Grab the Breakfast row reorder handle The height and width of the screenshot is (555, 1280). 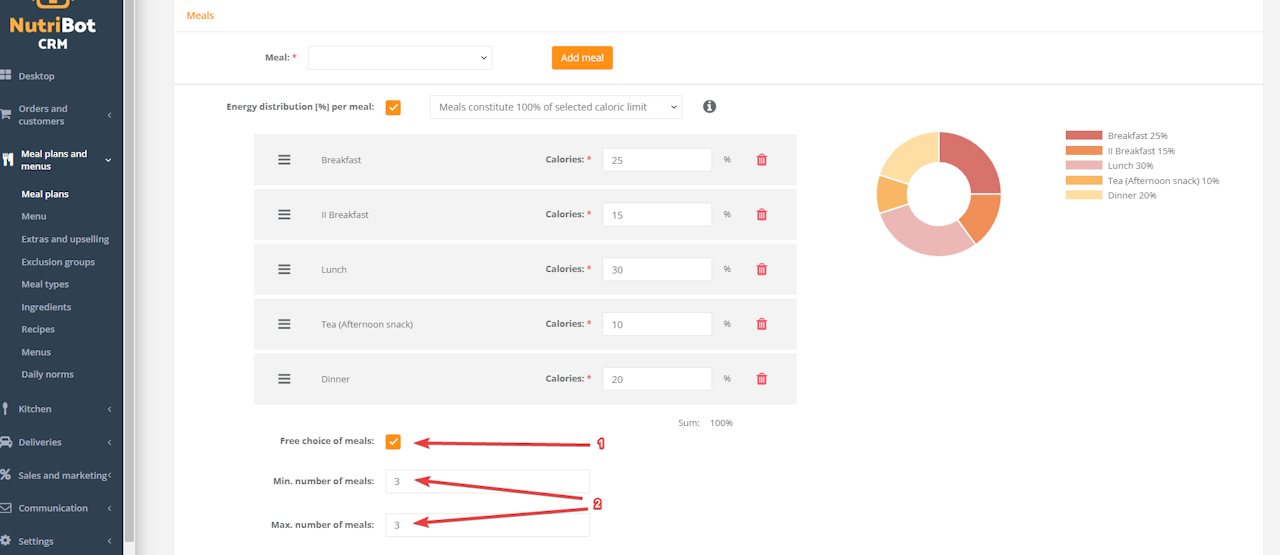coord(284,160)
